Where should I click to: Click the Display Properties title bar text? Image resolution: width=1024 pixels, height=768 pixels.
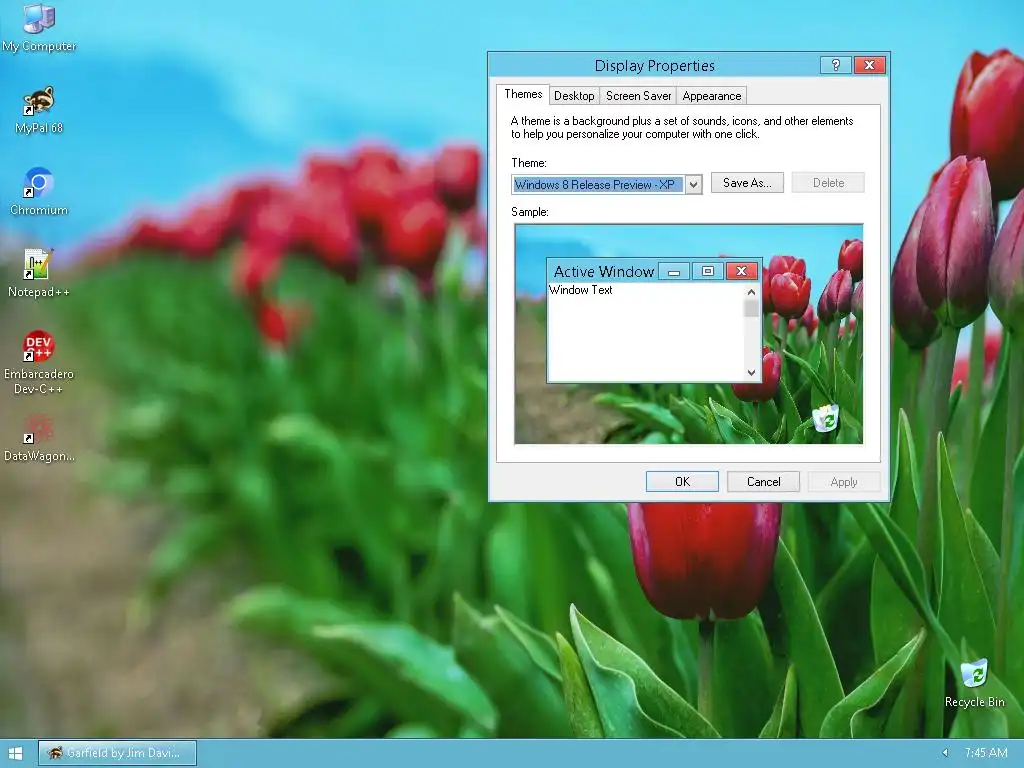pyautogui.click(x=654, y=65)
